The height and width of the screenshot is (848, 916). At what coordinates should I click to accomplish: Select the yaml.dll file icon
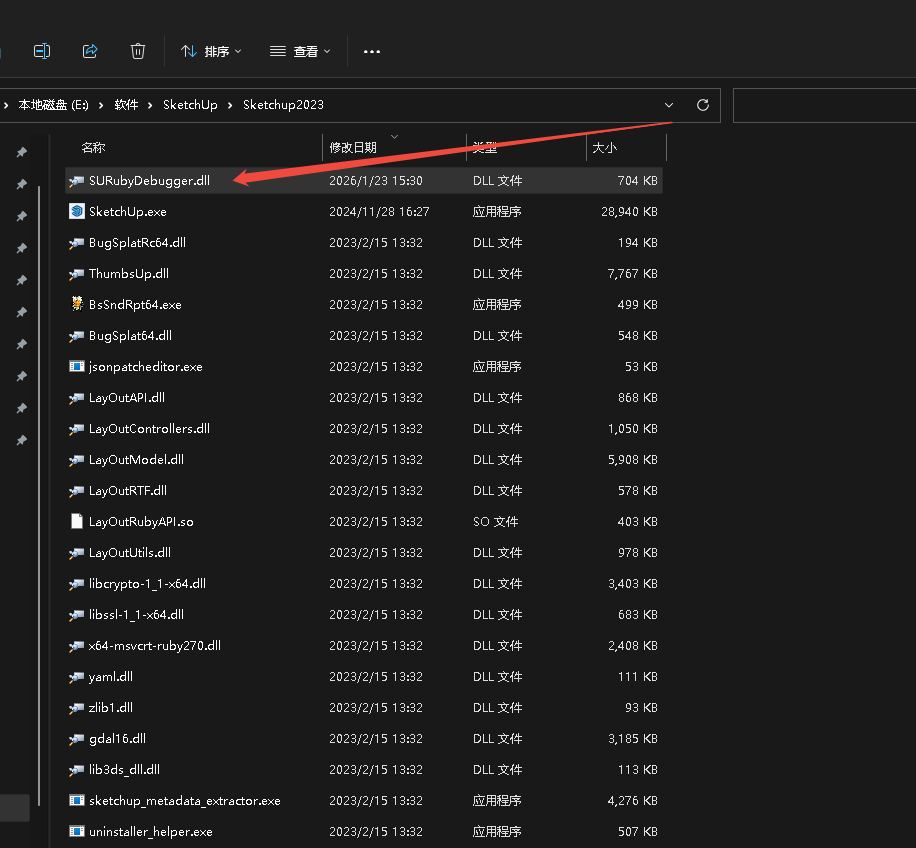coord(77,676)
